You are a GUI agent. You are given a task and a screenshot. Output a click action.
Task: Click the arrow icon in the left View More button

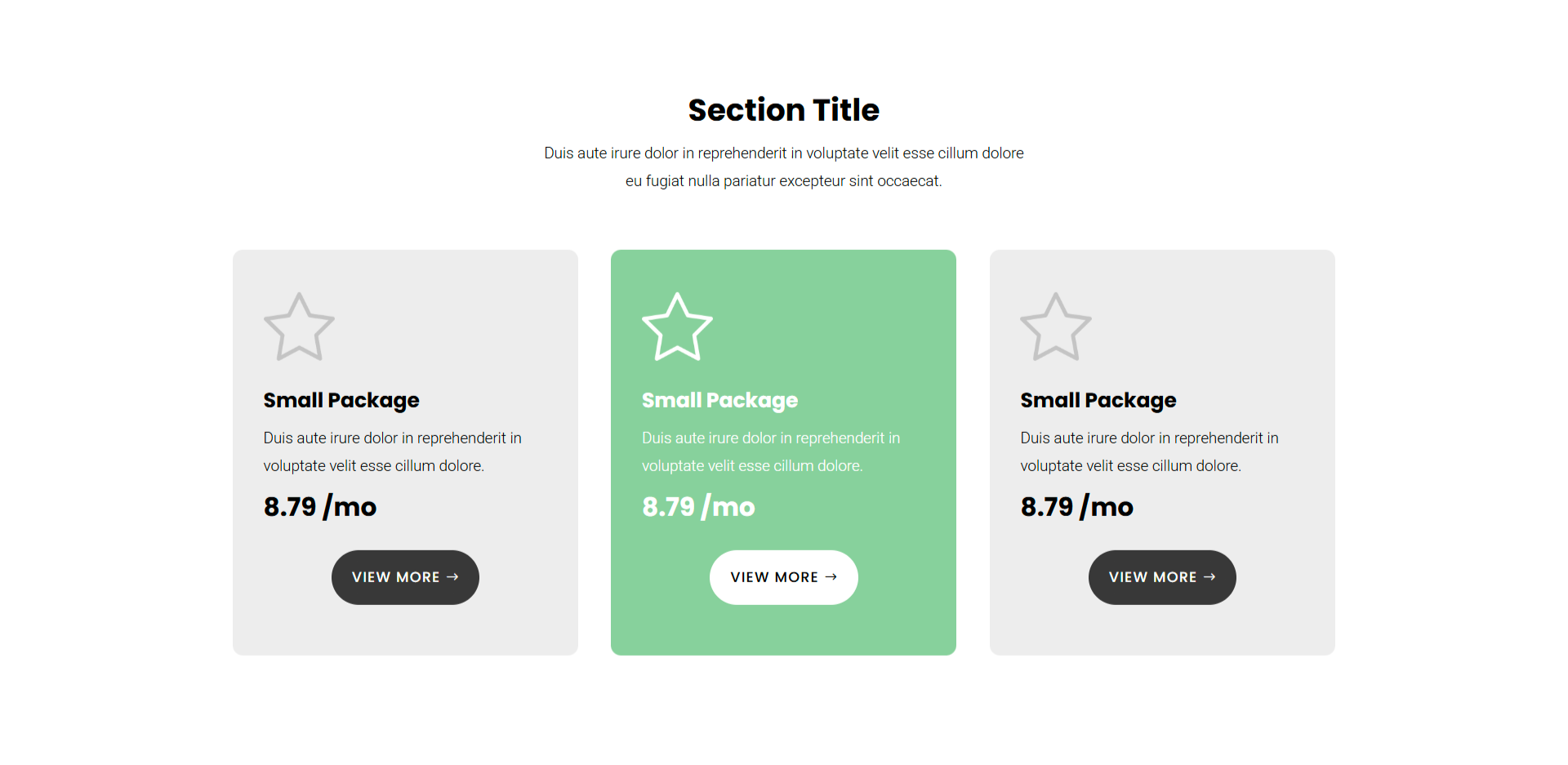(452, 577)
